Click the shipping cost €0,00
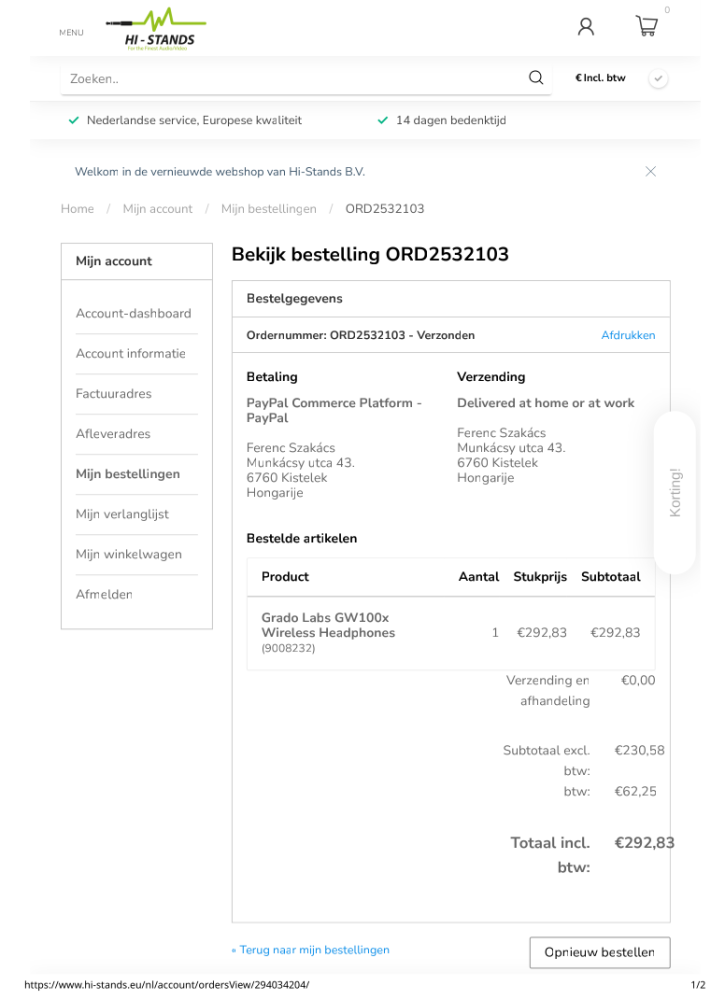This screenshot has height=1000, width=725. (x=638, y=680)
